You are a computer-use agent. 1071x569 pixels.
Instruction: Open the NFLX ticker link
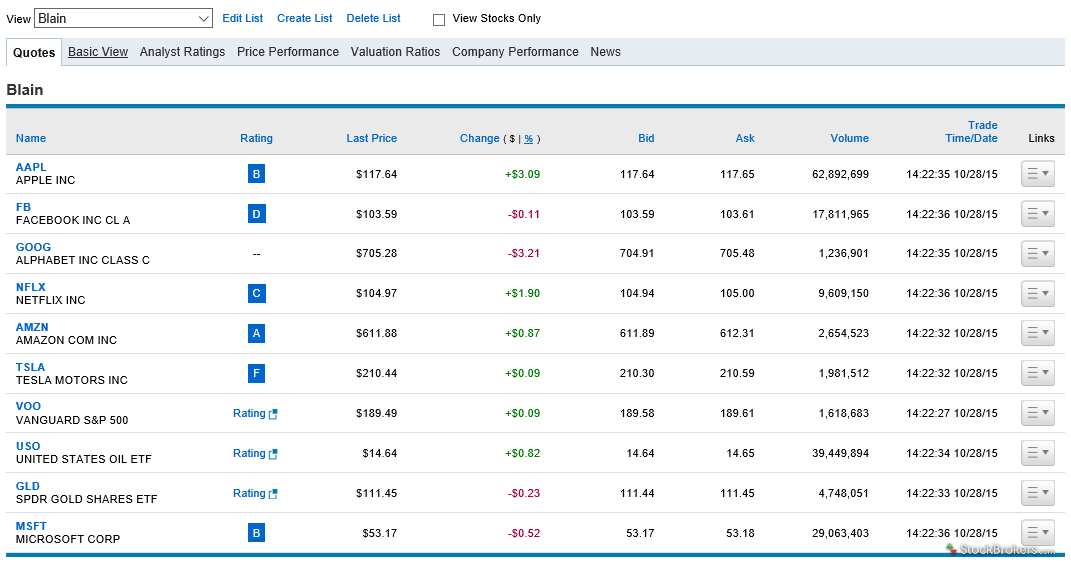31,287
